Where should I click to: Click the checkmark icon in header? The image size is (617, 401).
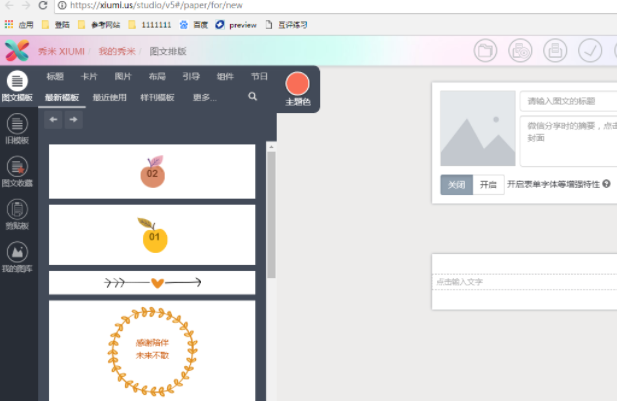tap(590, 50)
